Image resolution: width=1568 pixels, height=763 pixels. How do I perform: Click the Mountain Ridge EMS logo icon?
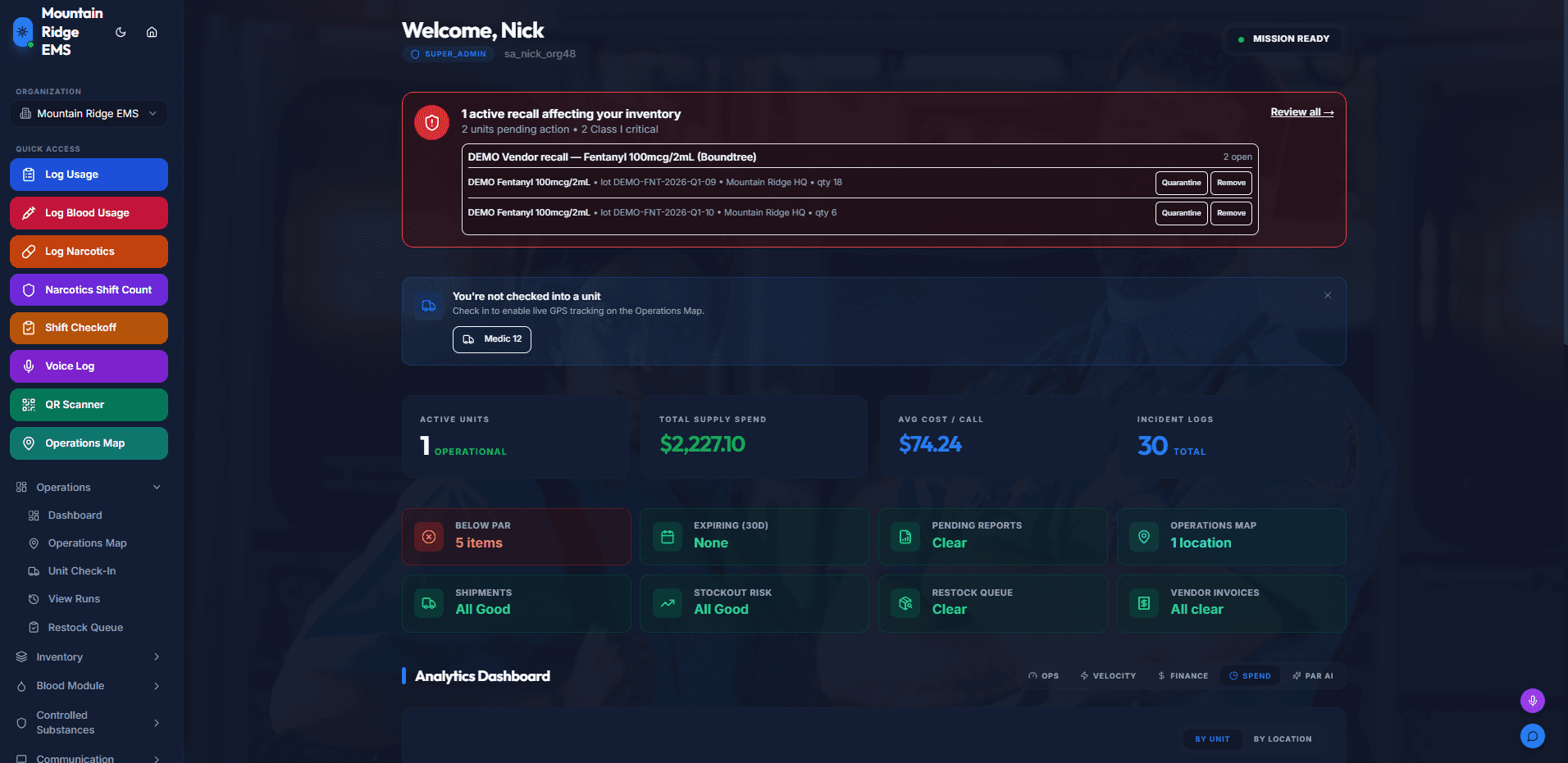pos(23,32)
